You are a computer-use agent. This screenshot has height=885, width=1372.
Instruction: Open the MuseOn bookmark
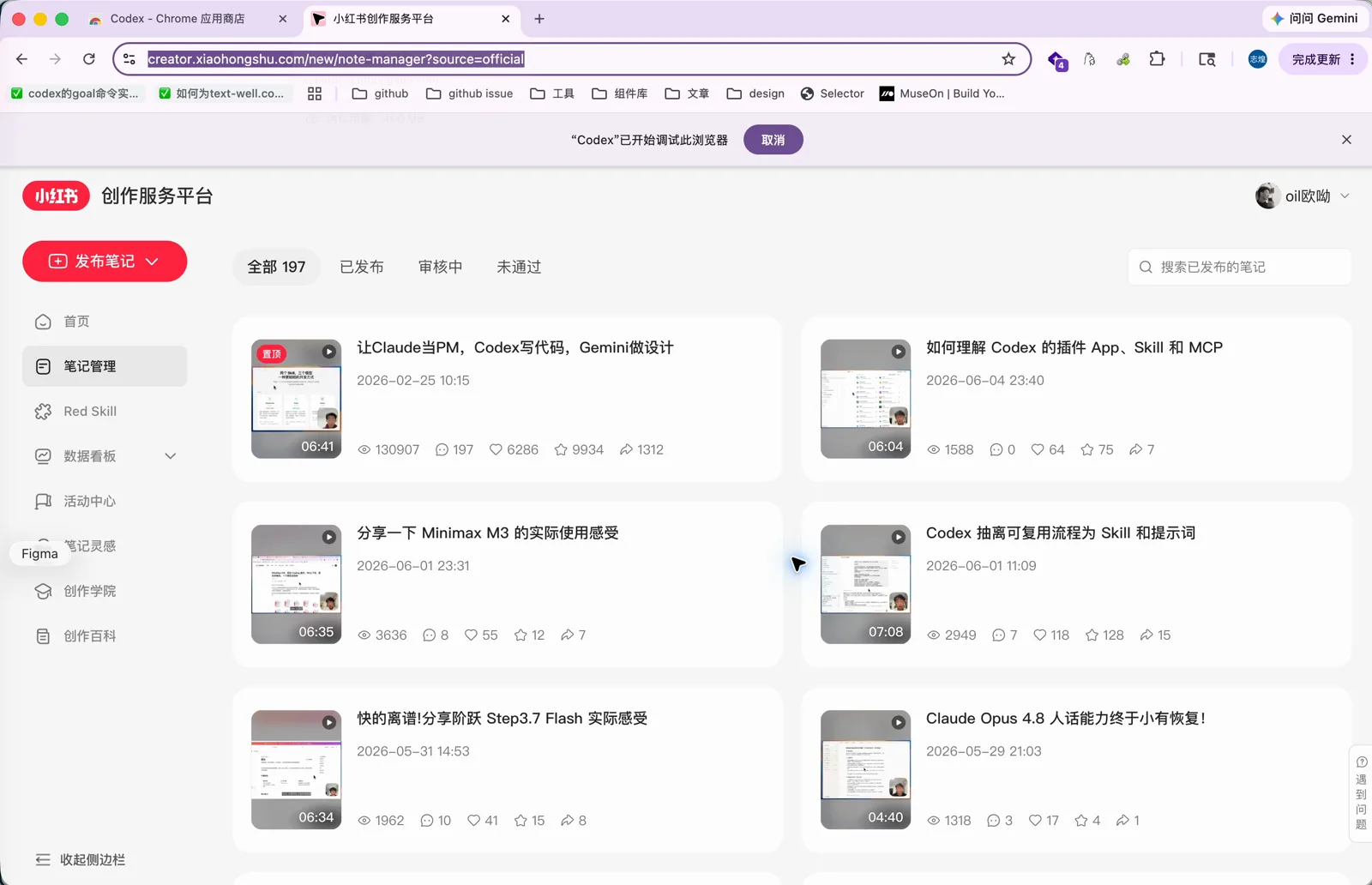coord(942,93)
